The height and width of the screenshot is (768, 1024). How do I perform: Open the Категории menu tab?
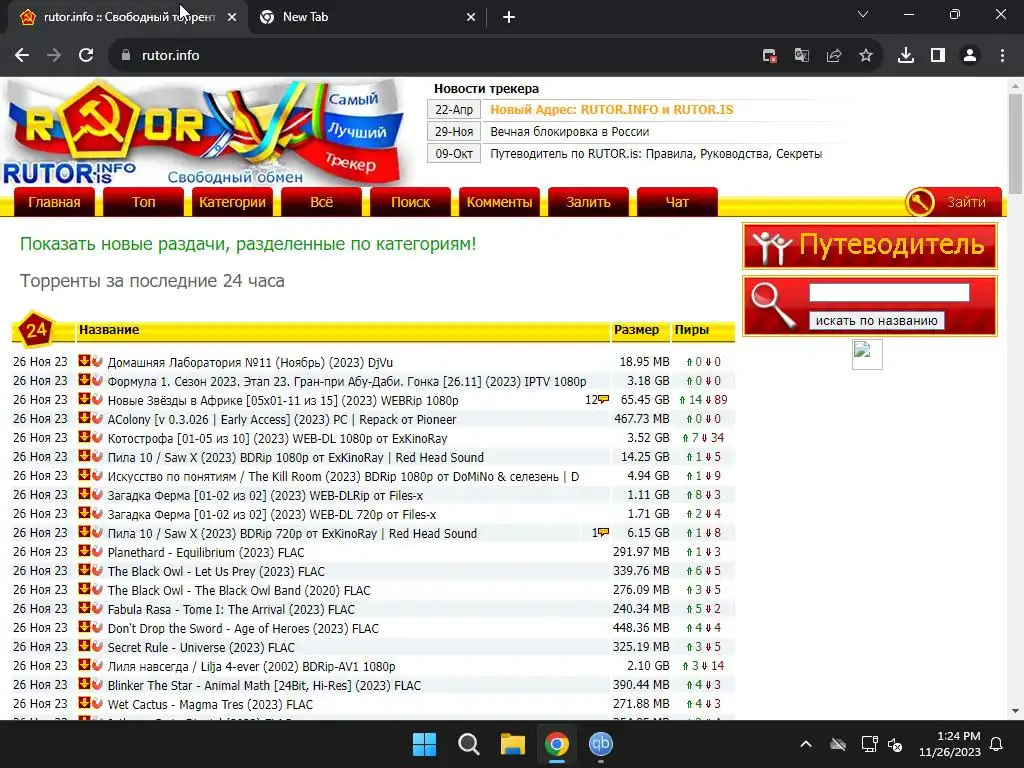(232, 202)
